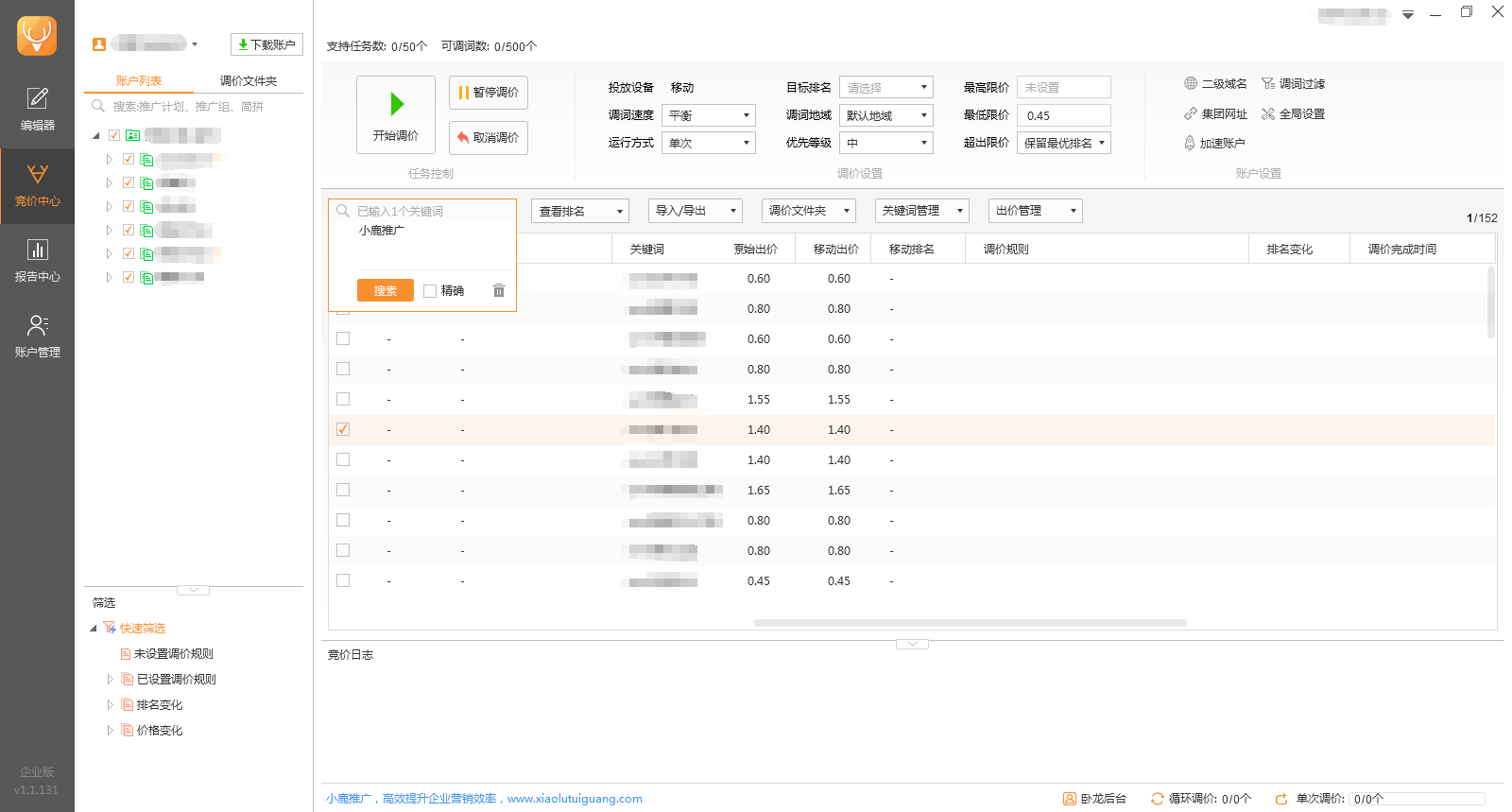Toggle checkbox of the first plan in the tree

pos(129,159)
